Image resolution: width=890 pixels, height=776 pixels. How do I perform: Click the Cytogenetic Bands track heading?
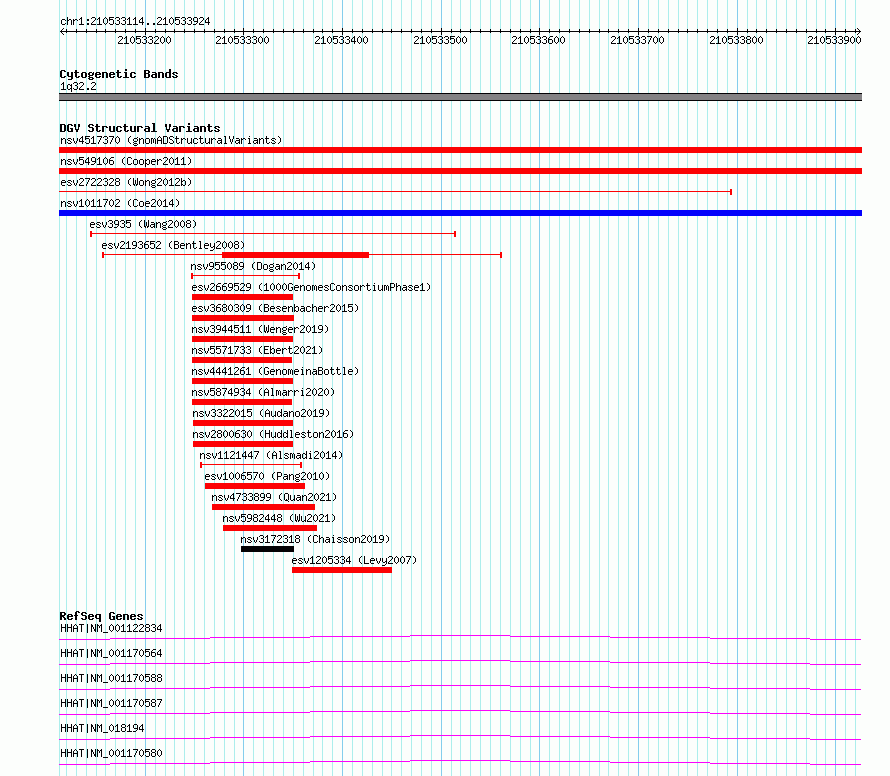(x=119, y=74)
